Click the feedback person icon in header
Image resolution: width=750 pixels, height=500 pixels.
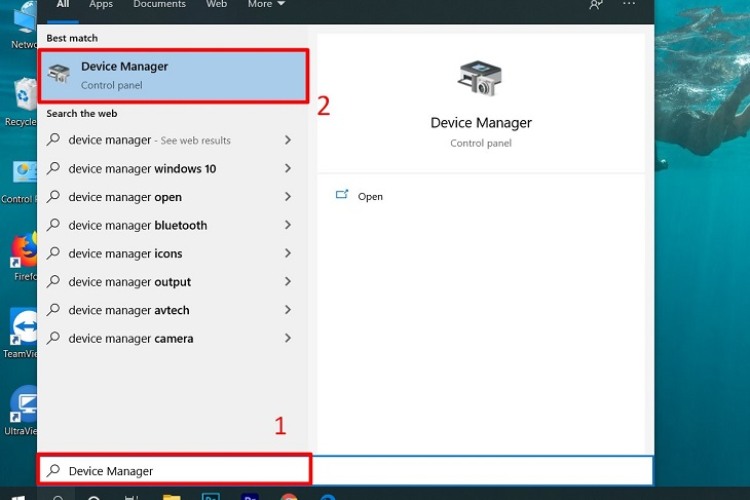(596, 5)
